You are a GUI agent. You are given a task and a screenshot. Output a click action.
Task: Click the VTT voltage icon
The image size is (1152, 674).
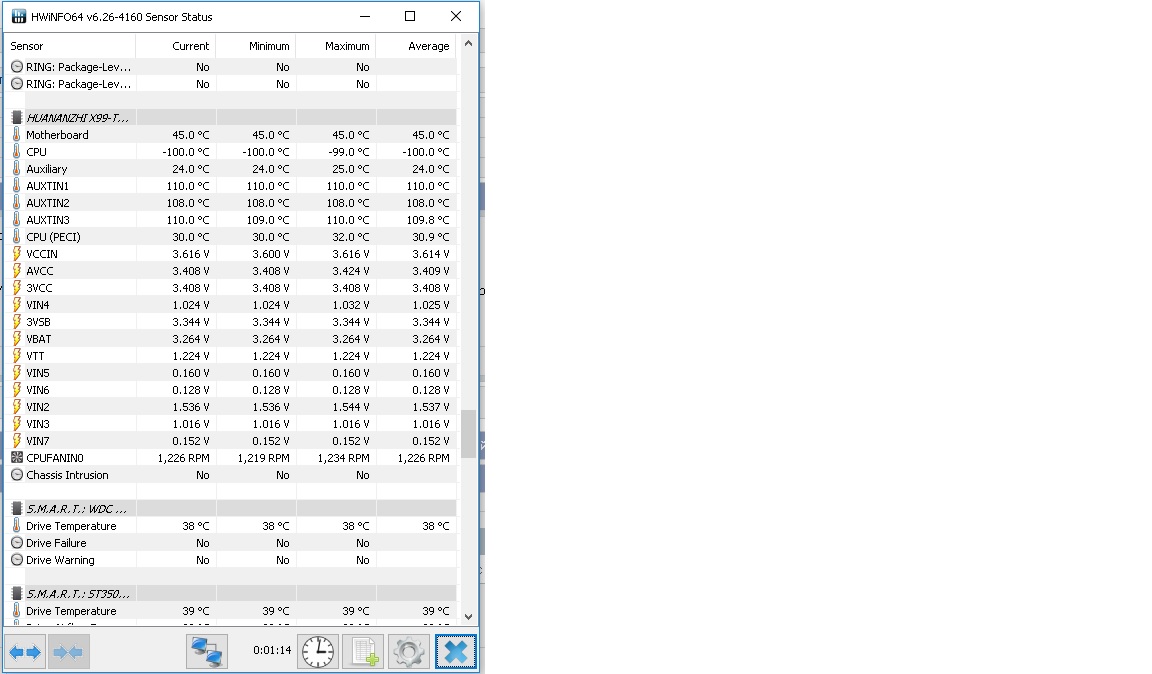click(17, 356)
